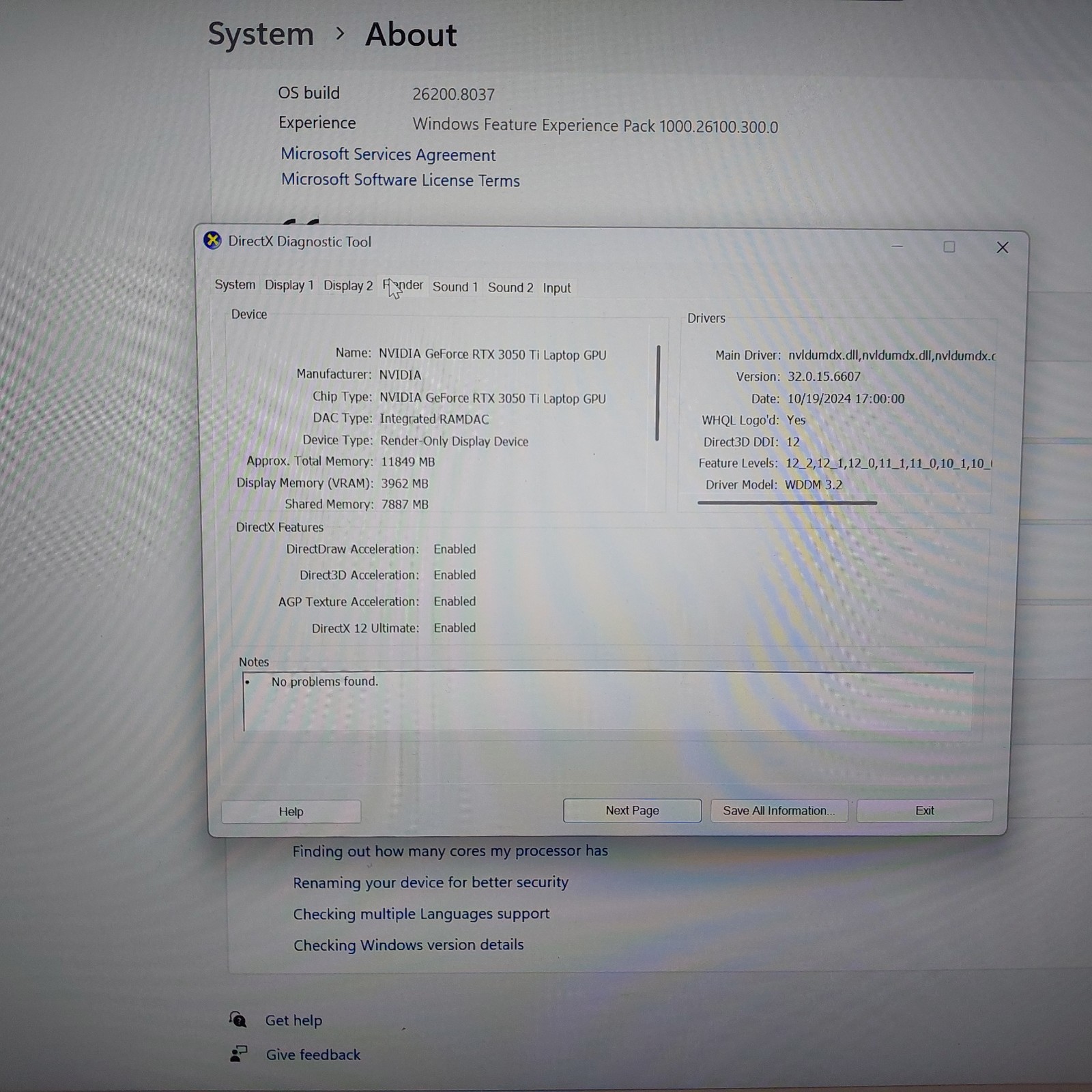1092x1092 pixels.
Task: Open Microsoft Services Agreement link
Action: [388, 154]
